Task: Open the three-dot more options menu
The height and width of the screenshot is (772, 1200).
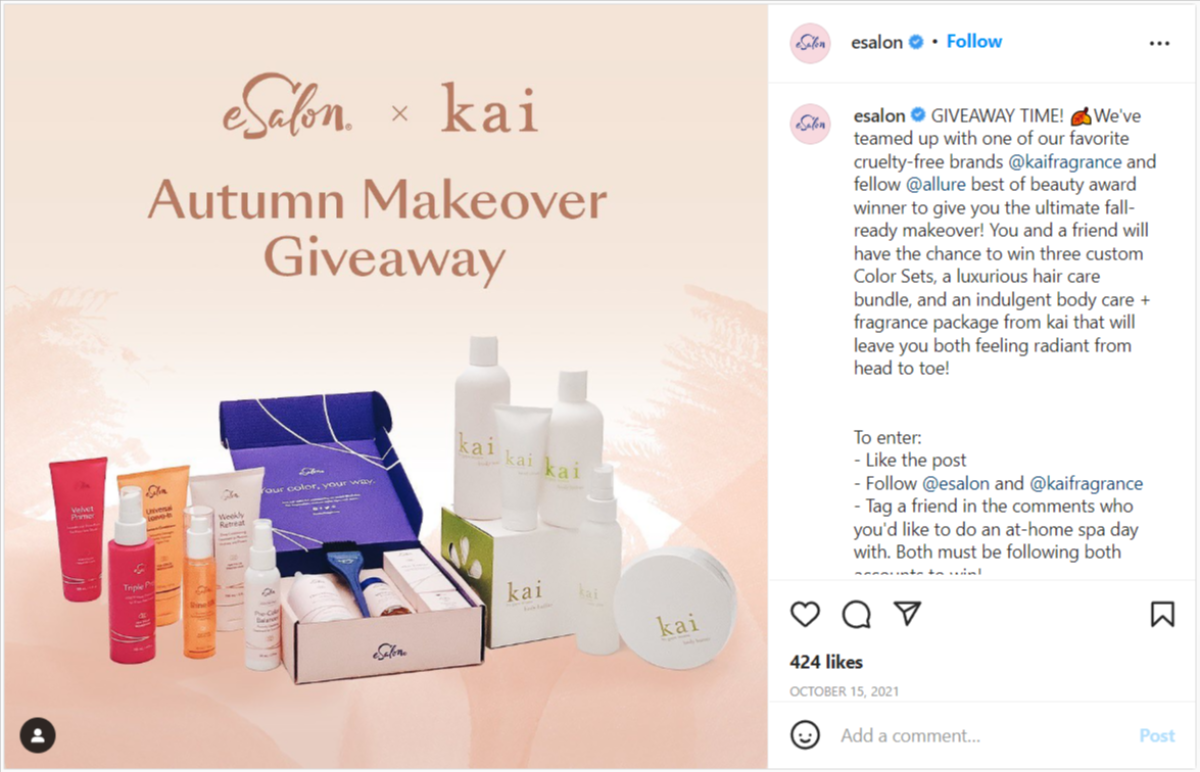Action: 1159,43
